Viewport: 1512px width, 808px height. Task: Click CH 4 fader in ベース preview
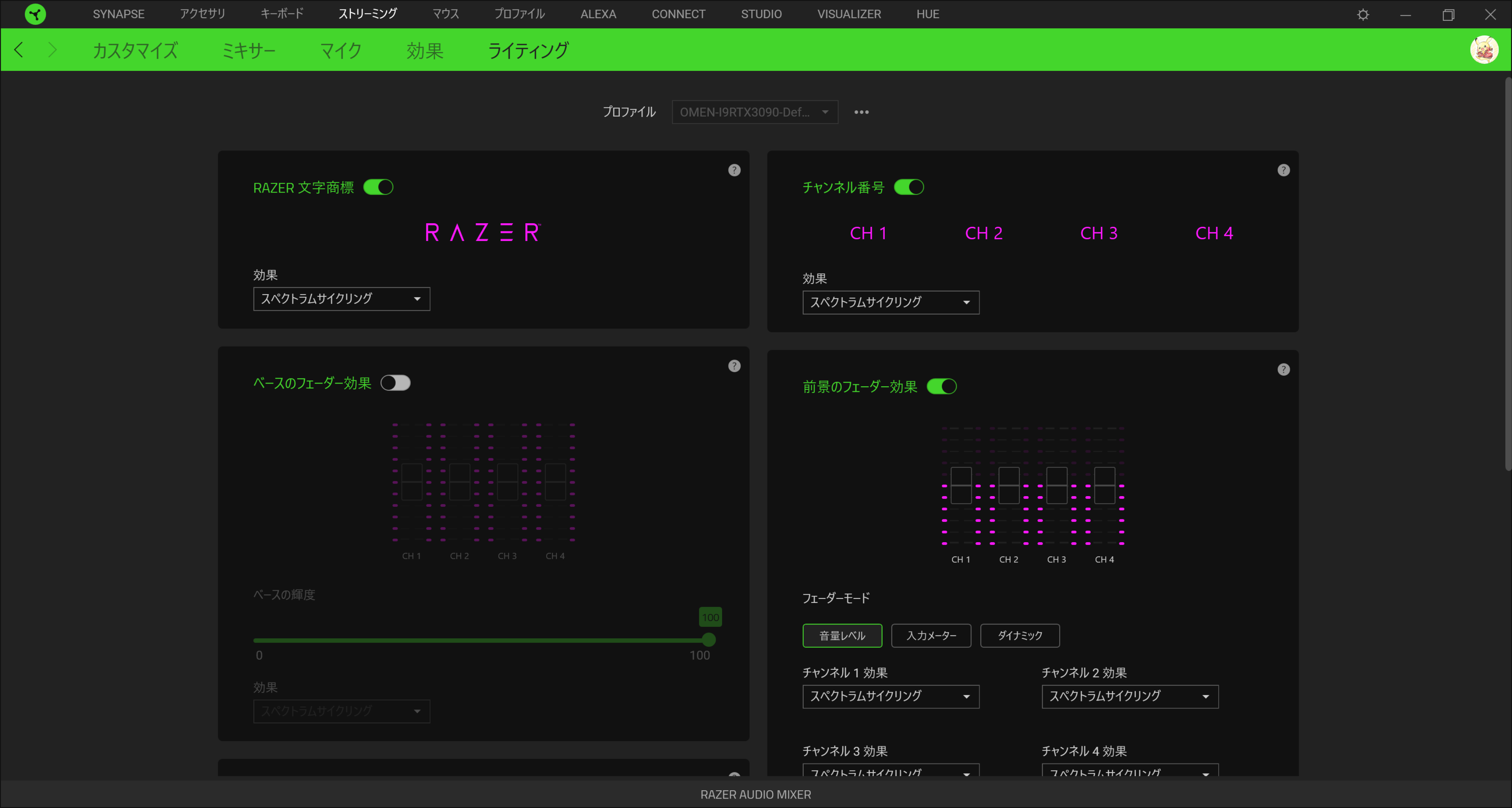coord(555,482)
